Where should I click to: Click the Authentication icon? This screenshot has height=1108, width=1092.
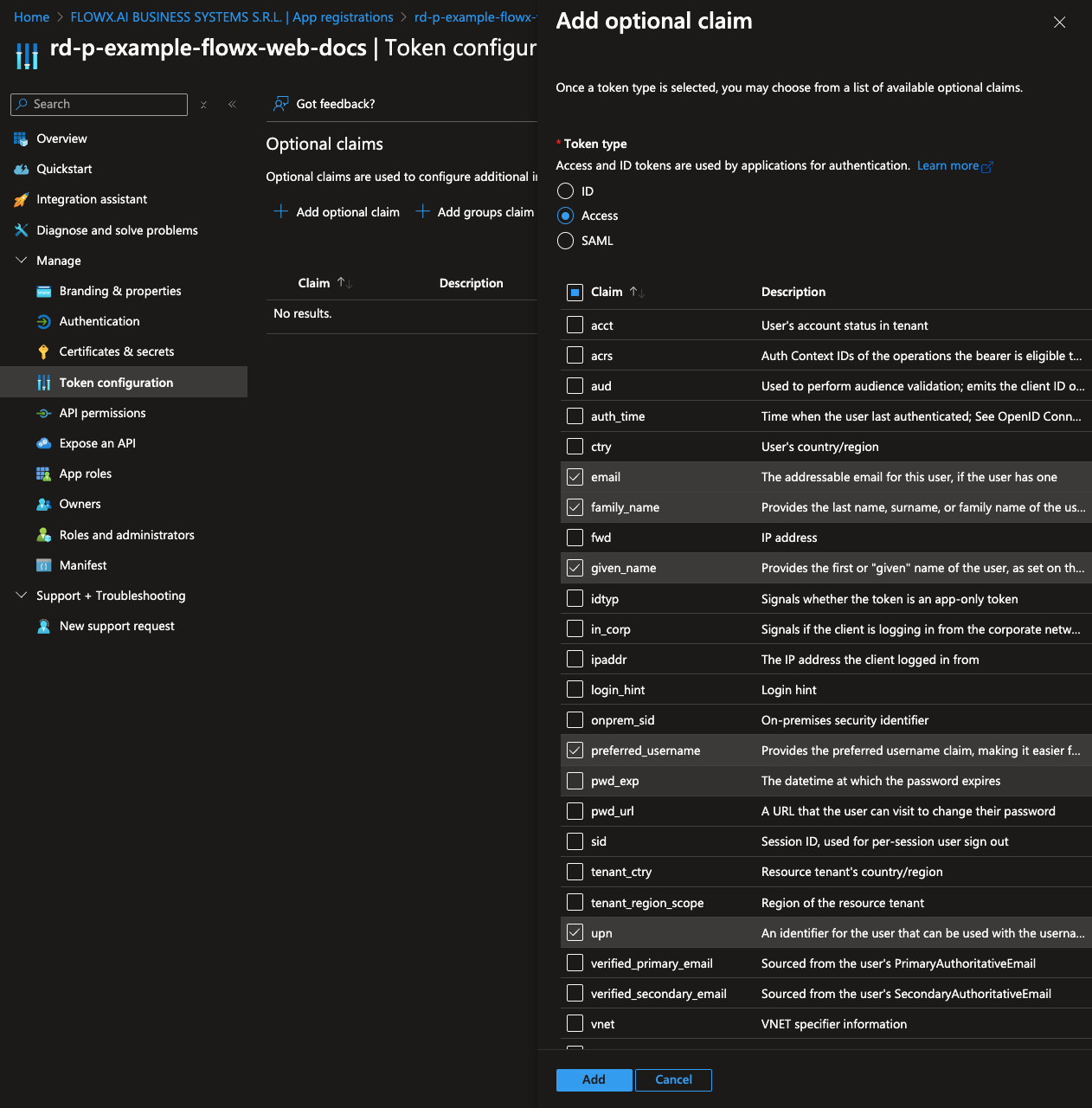click(43, 321)
